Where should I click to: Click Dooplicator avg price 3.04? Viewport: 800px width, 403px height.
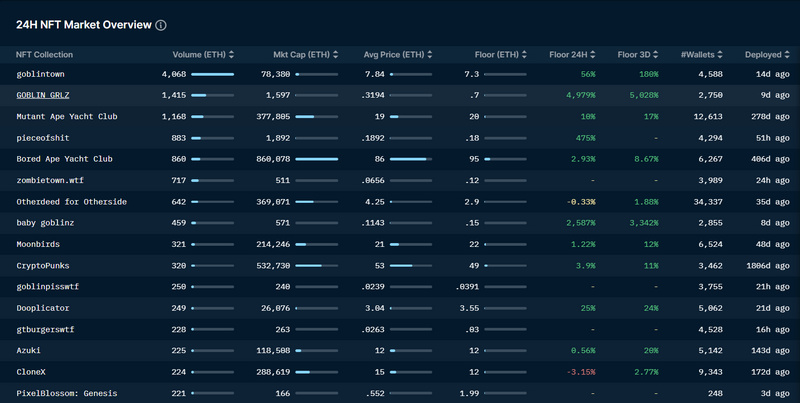click(x=374, y=308)
